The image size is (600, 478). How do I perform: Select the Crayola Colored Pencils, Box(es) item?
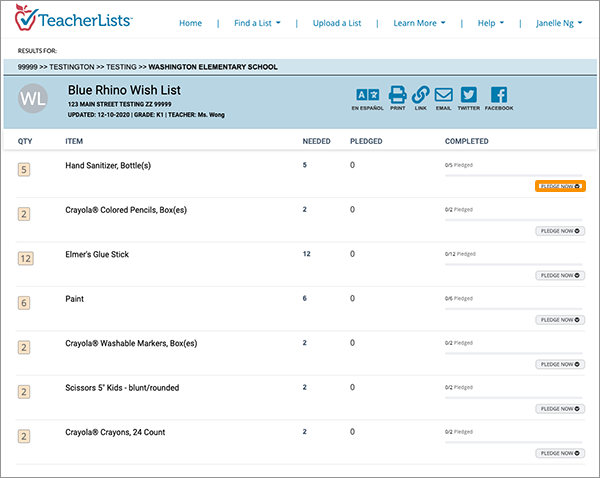pyautogui.click(x=126, y=210)
